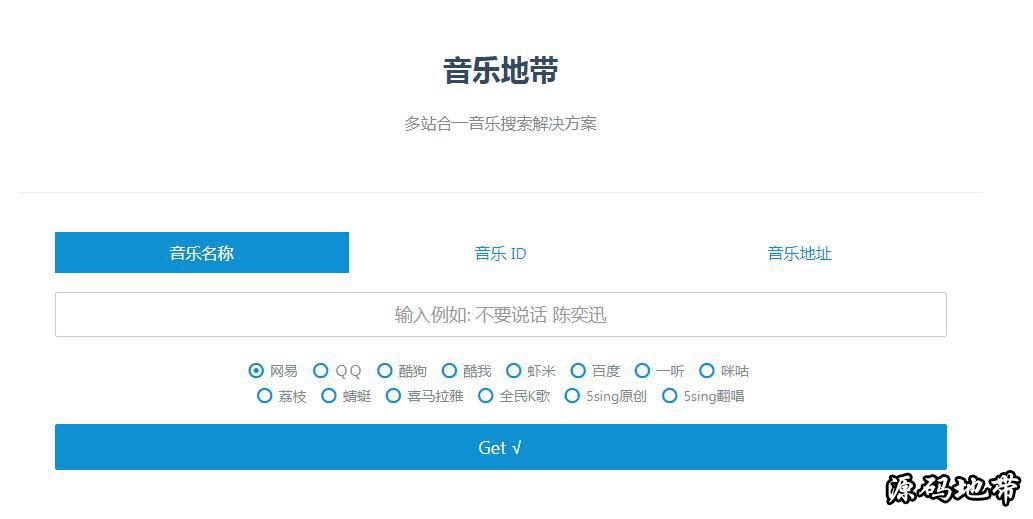Image resolution: width=1033 pixels, height=519 pixels.
Task: Pick the 酷我 radio option
Action: coord(449,371)
